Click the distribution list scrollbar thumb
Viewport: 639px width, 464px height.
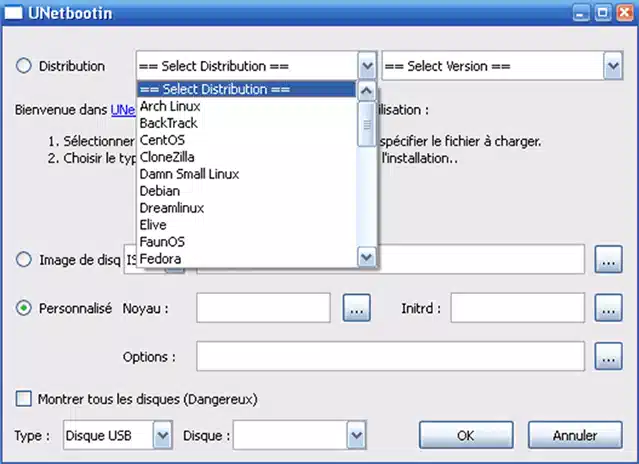[x=366, y=124]
